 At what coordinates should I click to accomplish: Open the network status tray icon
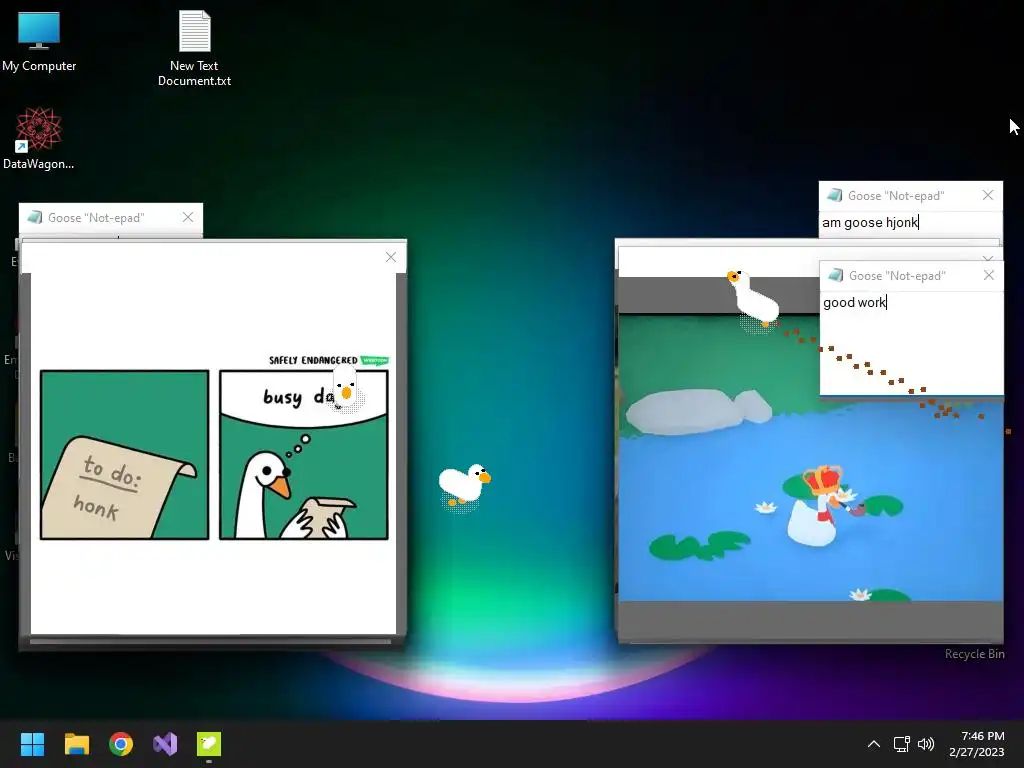pyautogui.click(x=901, y=744)
